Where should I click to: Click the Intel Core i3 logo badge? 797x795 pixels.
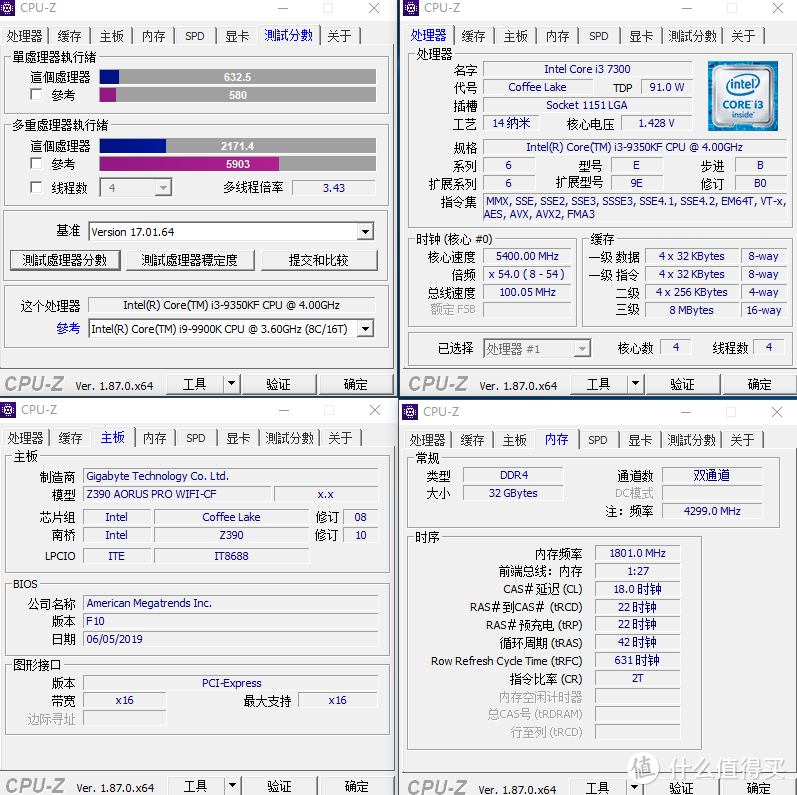743,96
